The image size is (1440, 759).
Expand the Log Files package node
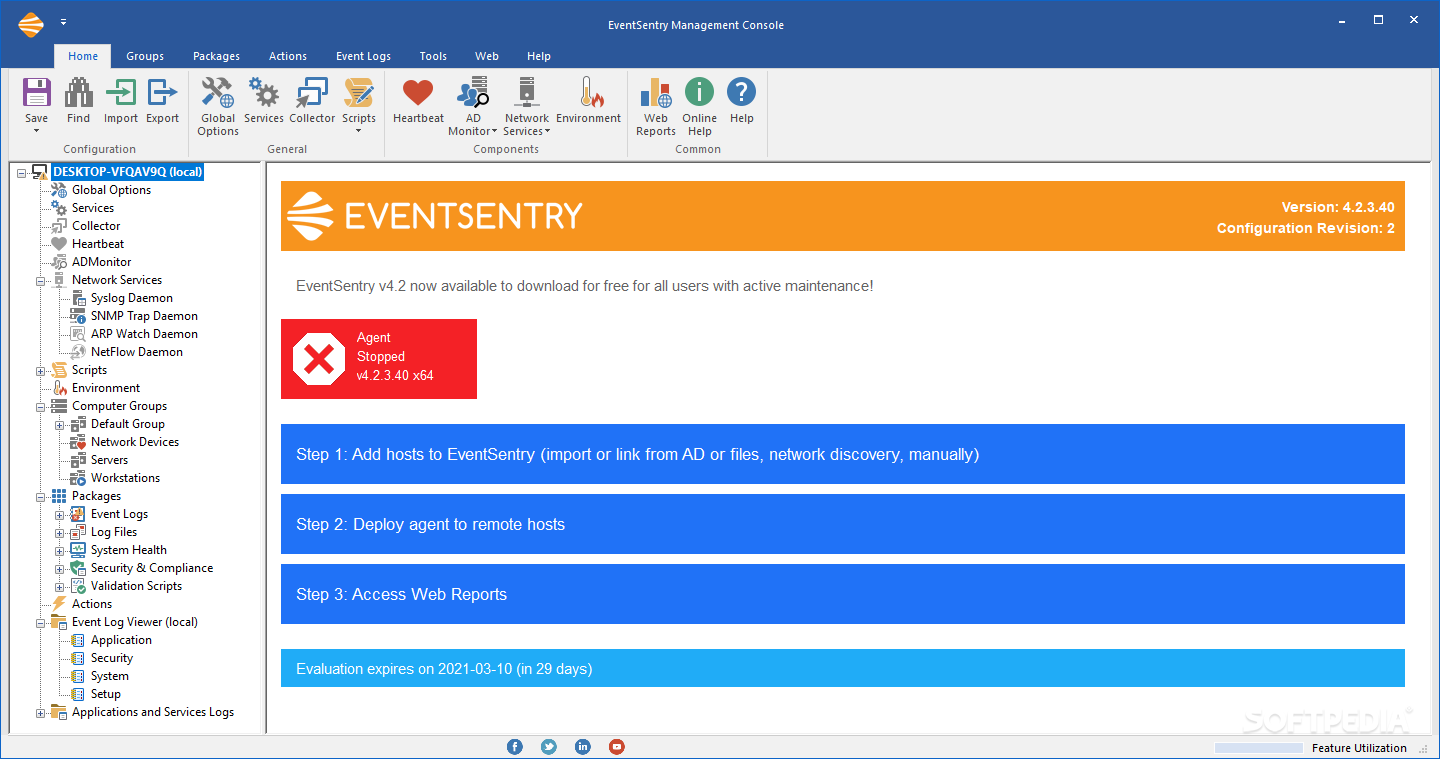coord(60,532)
